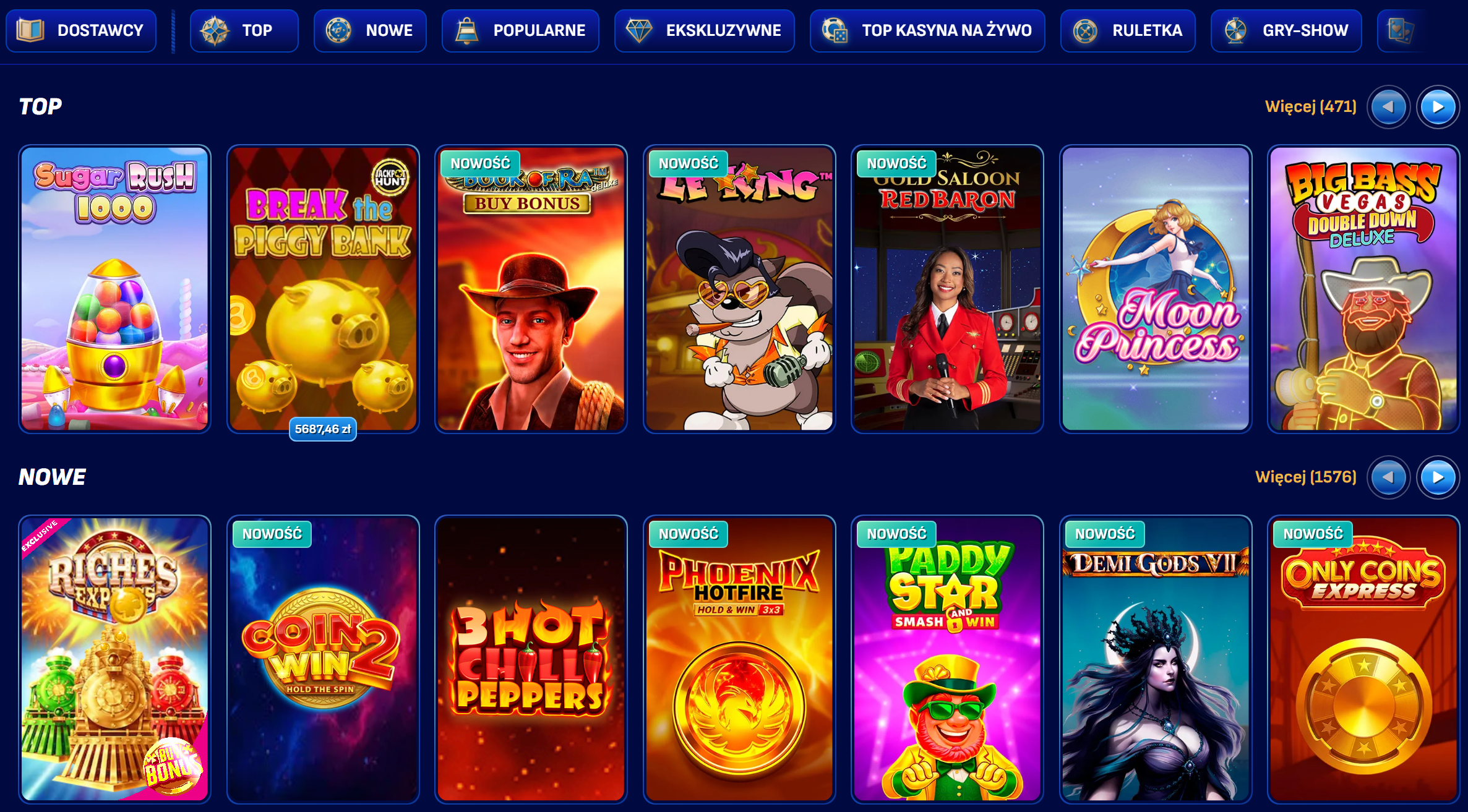Switch to the NOWE category tab
Image resolution: width=1468 pixels, height=812 pixels.
[x=370, y=30]
